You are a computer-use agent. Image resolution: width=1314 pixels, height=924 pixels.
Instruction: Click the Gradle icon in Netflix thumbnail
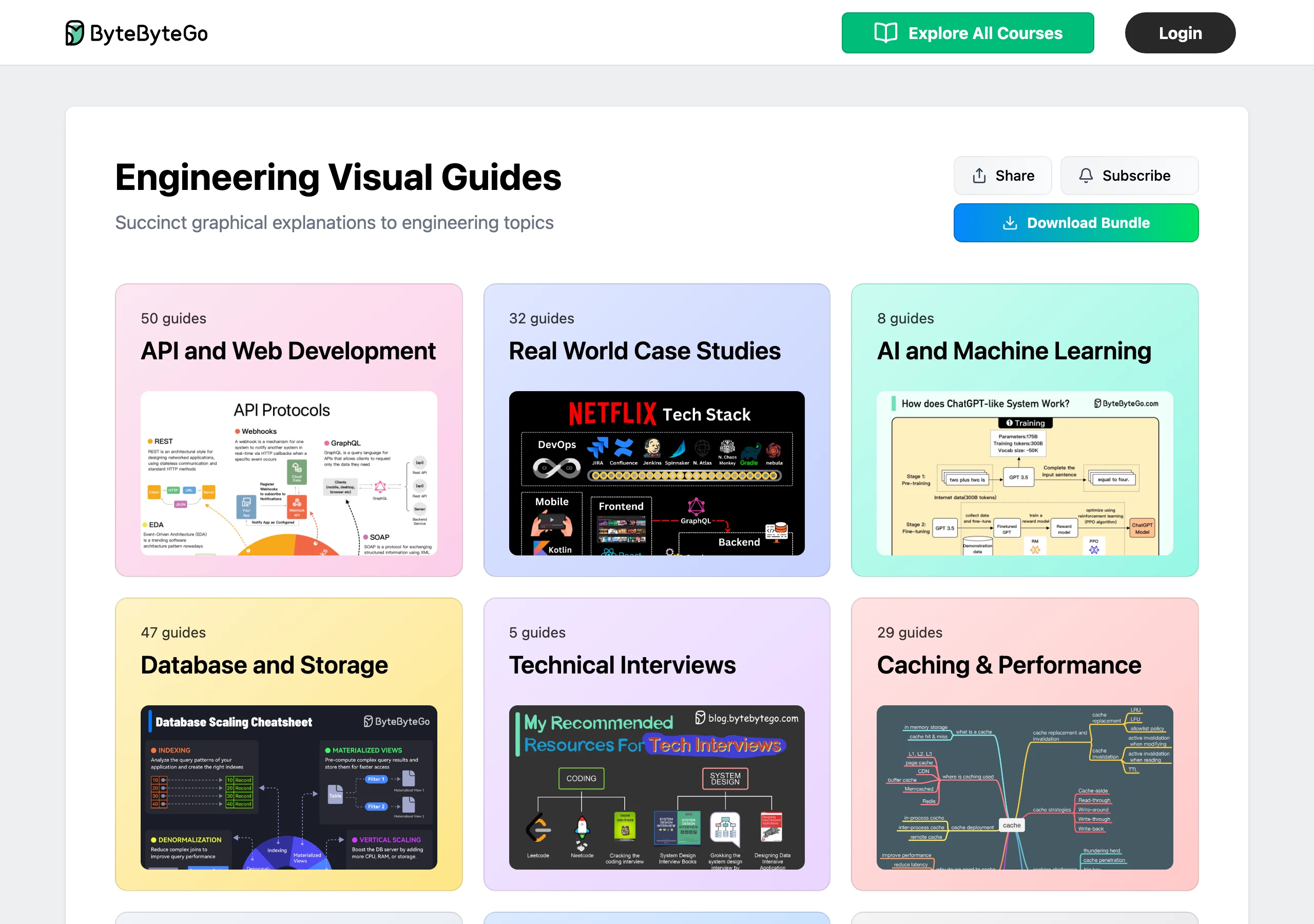pos(750,451)
